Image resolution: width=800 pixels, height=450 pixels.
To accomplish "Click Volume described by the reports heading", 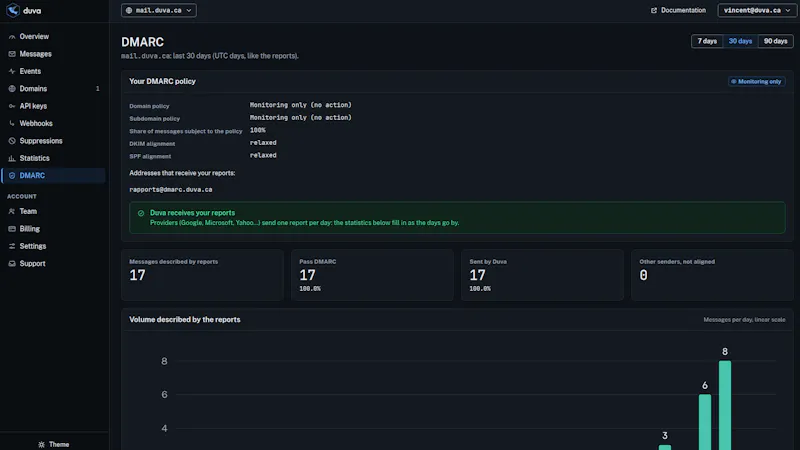I will tap(185, 319).
